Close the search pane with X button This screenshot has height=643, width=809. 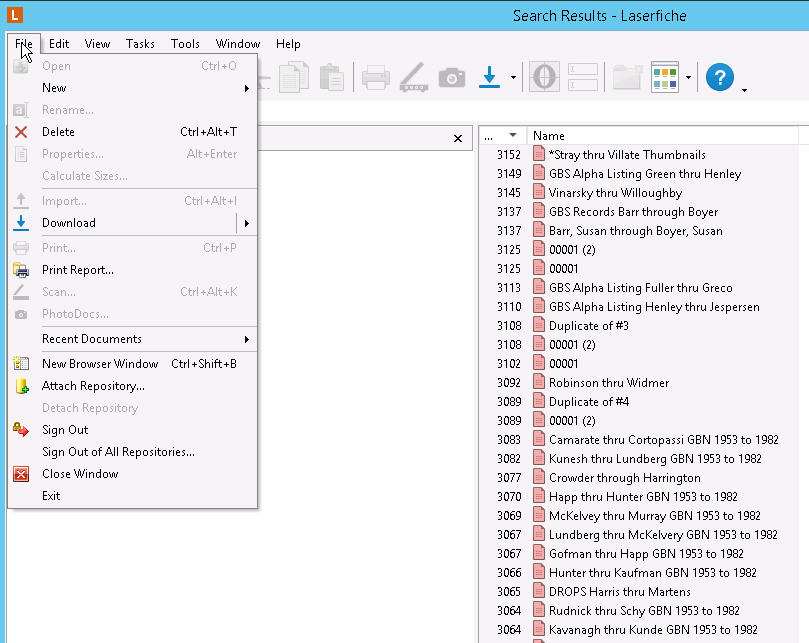(x=458, y=138)
